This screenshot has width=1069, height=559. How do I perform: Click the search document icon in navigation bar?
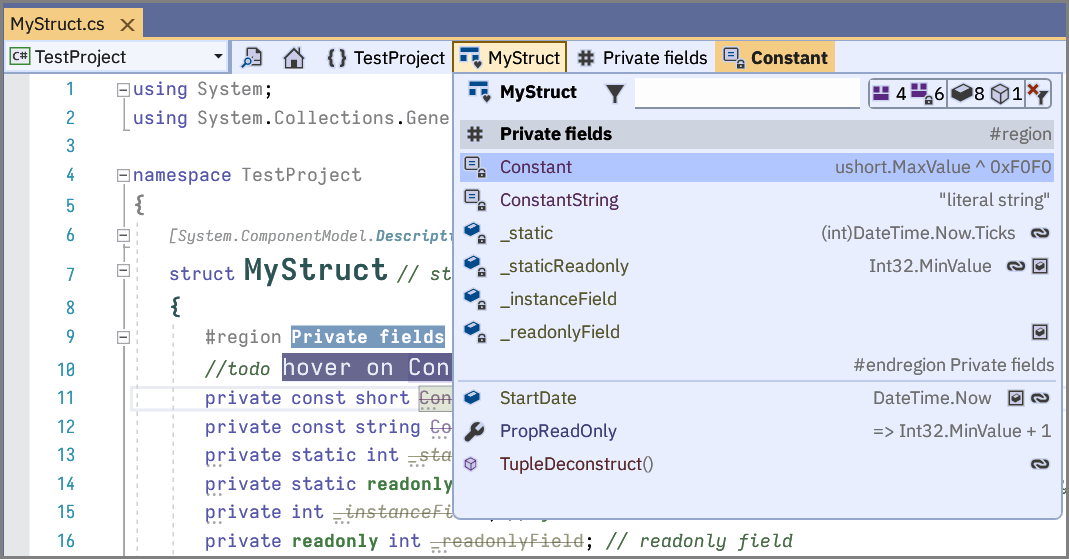click(252, 58)
